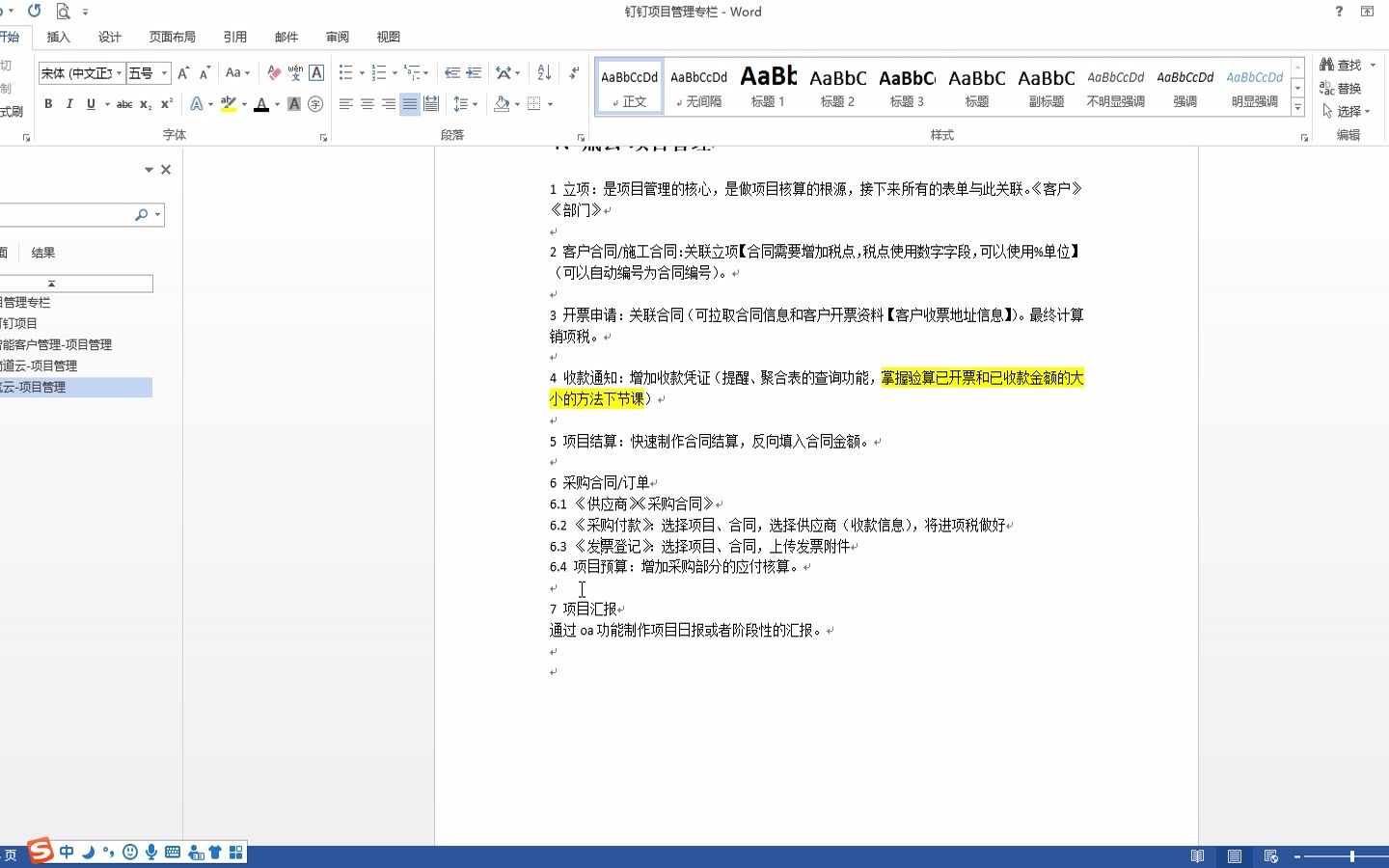1389x868 pixels.
Task: Open Insert (插入) tab
Action: click(59, 37)
